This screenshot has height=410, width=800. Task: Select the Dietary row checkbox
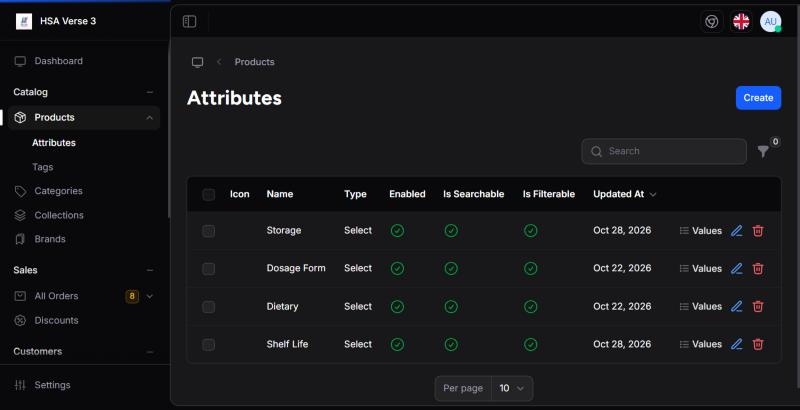point(208,306)
